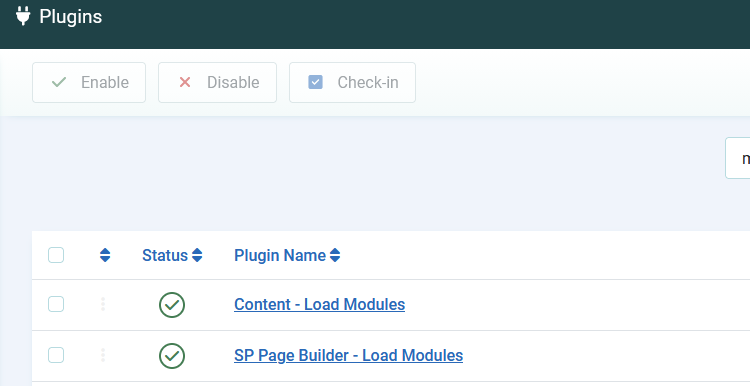
Task: Tick the select-all checkbox in table header
Action: pos(56,255)
